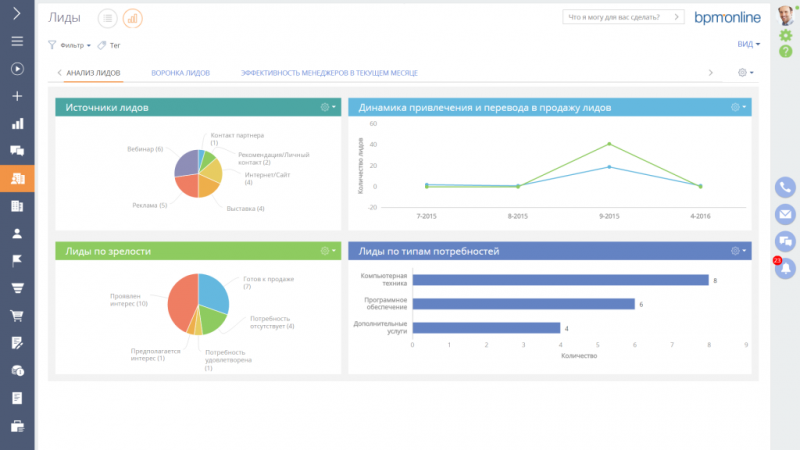Open ЭФФЕКТИВНОСТЬ МЕНЕДЖЕРОВ В ТЕКУЩЕМ МЕСЯЦЕ tab
This screenshot has height=450, width=800.
(329, 73)
